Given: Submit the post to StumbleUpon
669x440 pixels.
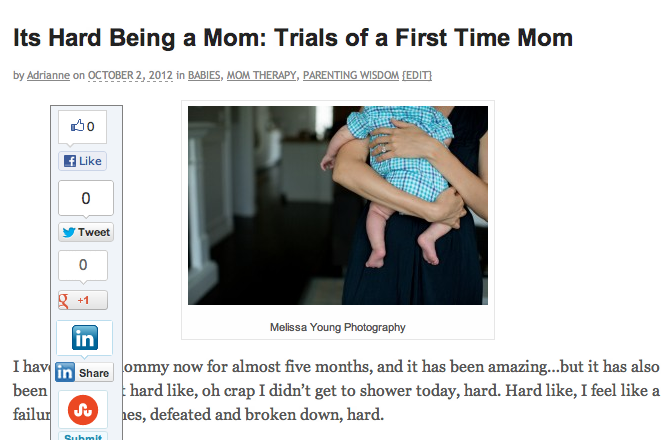Looking at the screenshot, I should pyautogui.click(x=85, y=436).
